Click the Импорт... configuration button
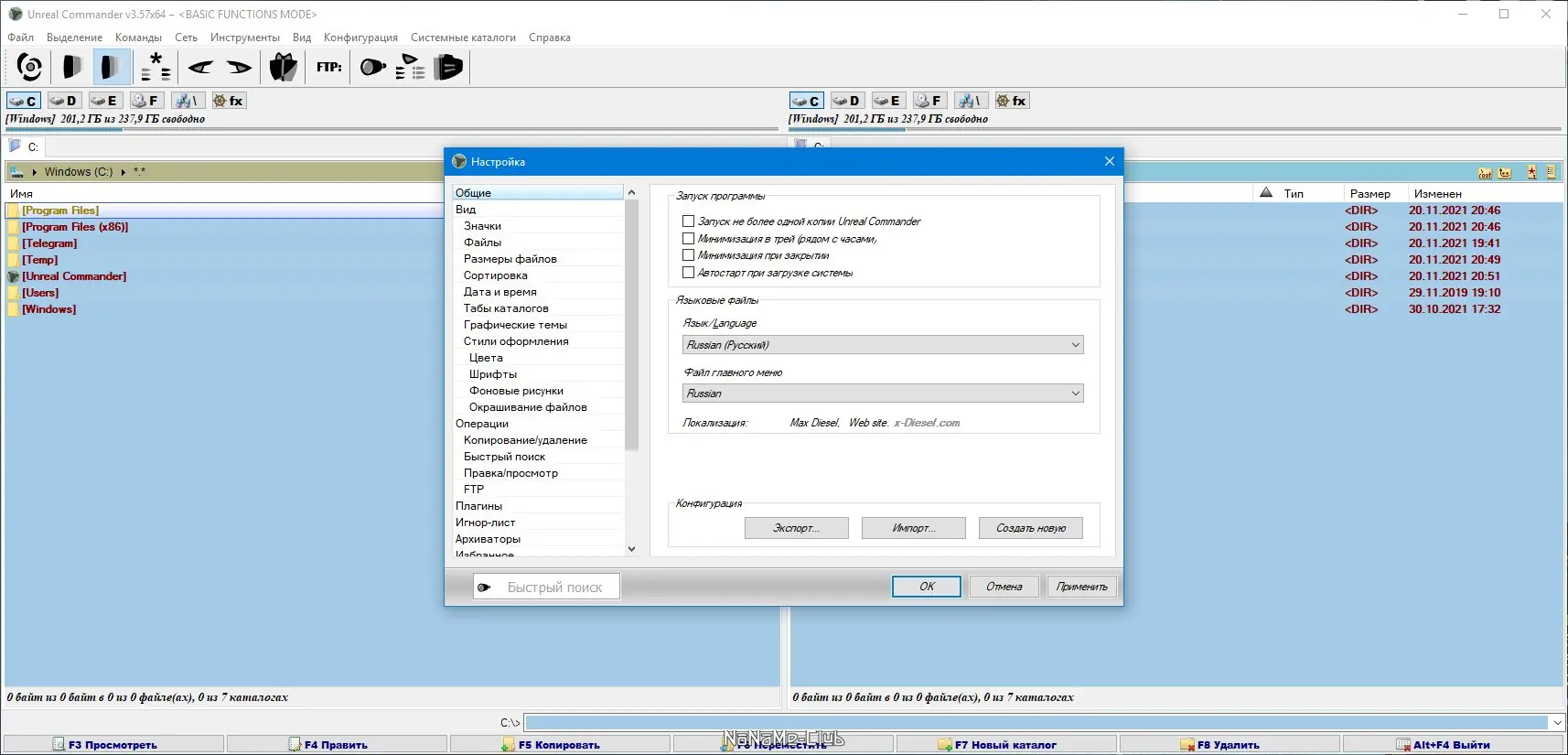This screenshot has height=755, width=1568. click(x=914, y=528)
